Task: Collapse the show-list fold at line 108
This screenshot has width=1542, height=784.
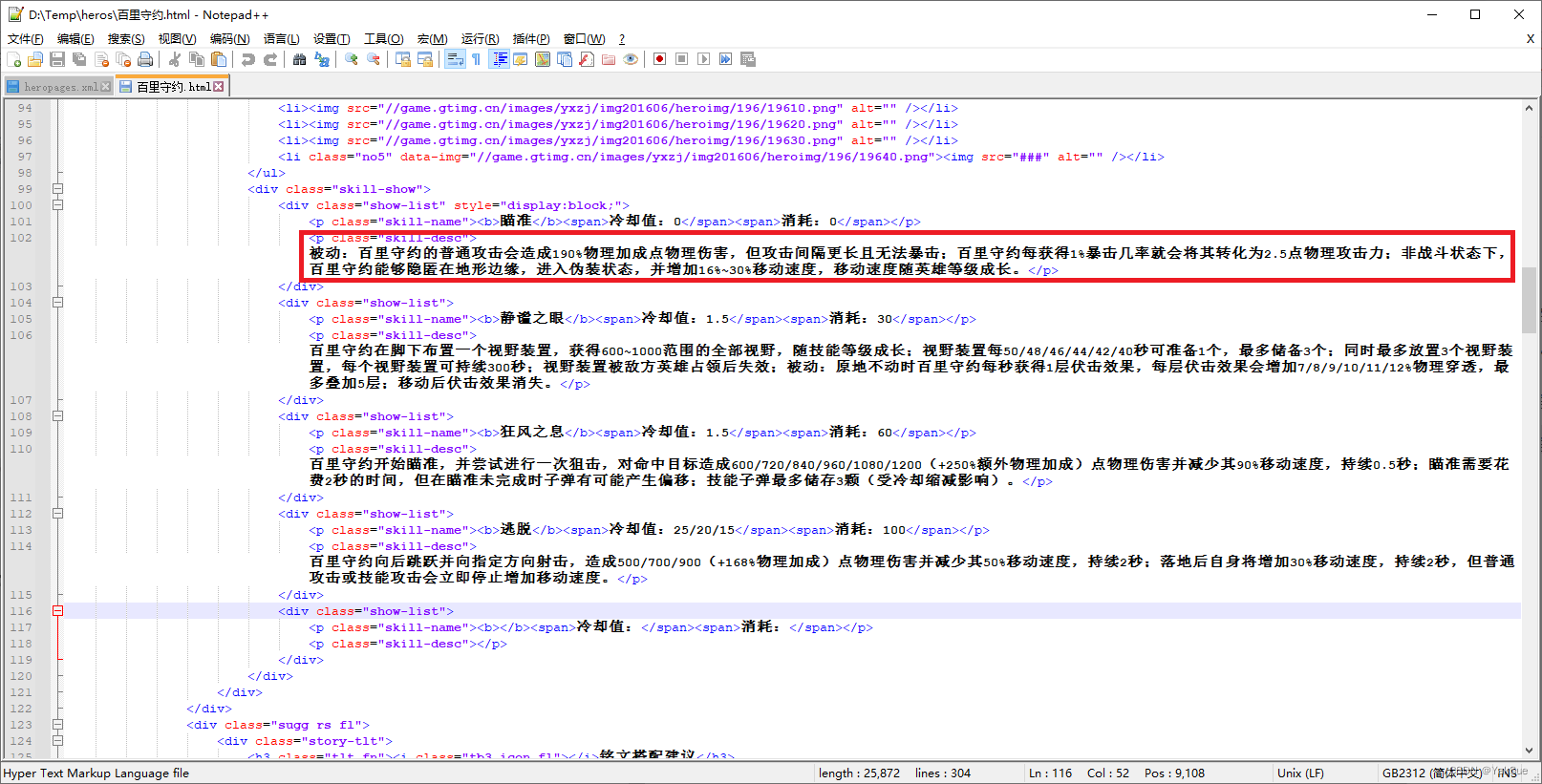Action: click(57, 416)
